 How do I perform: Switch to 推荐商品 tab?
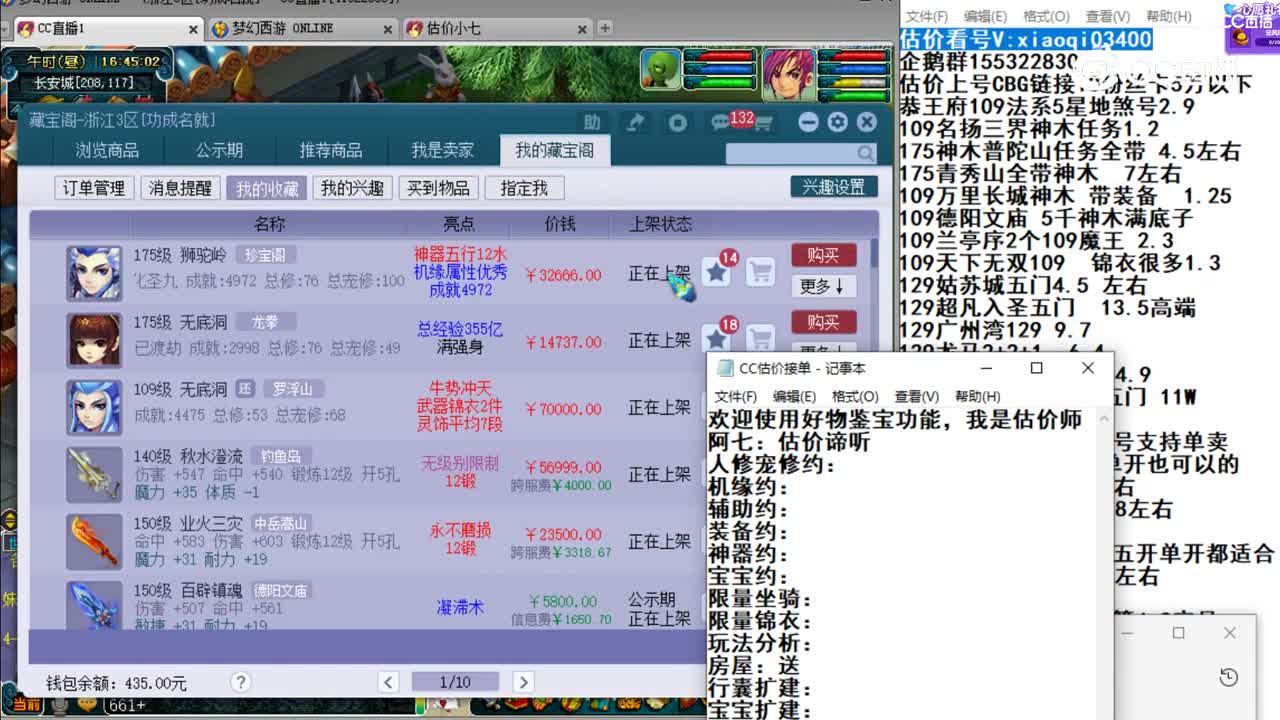331,151
